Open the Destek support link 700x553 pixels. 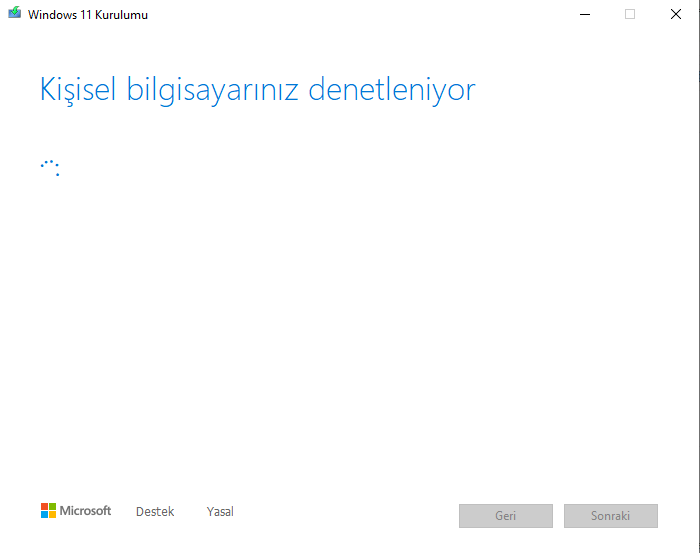point(155,511)
